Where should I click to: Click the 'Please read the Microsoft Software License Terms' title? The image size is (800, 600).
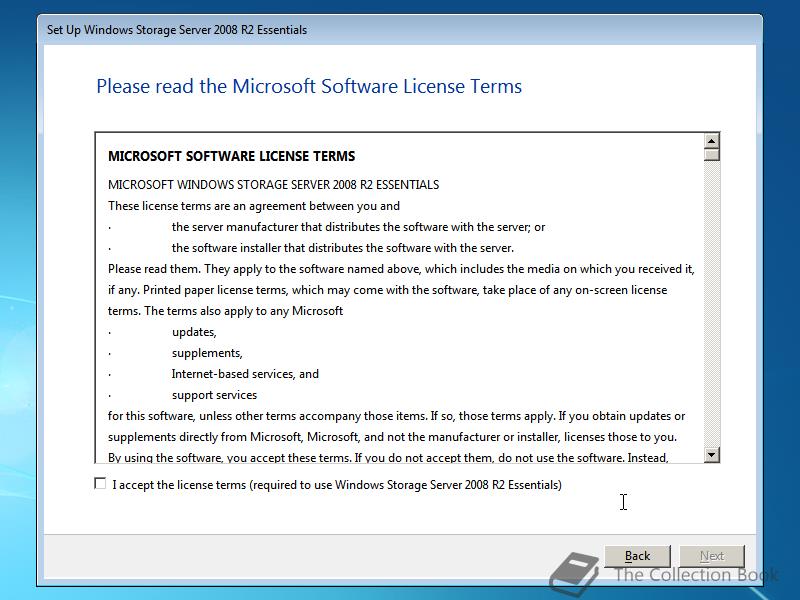click(309, 86)
